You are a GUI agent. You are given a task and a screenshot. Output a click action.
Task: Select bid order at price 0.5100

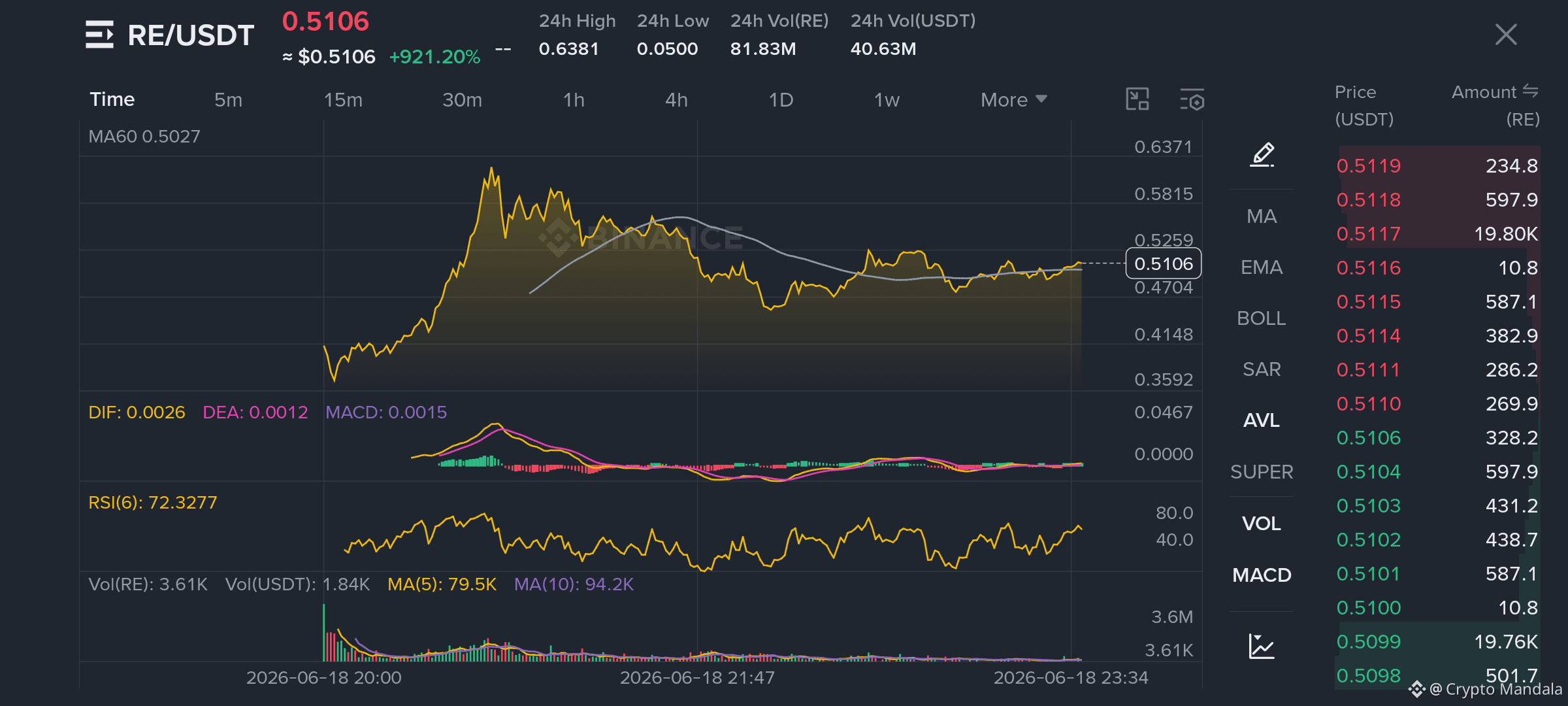click(1437, 607)
